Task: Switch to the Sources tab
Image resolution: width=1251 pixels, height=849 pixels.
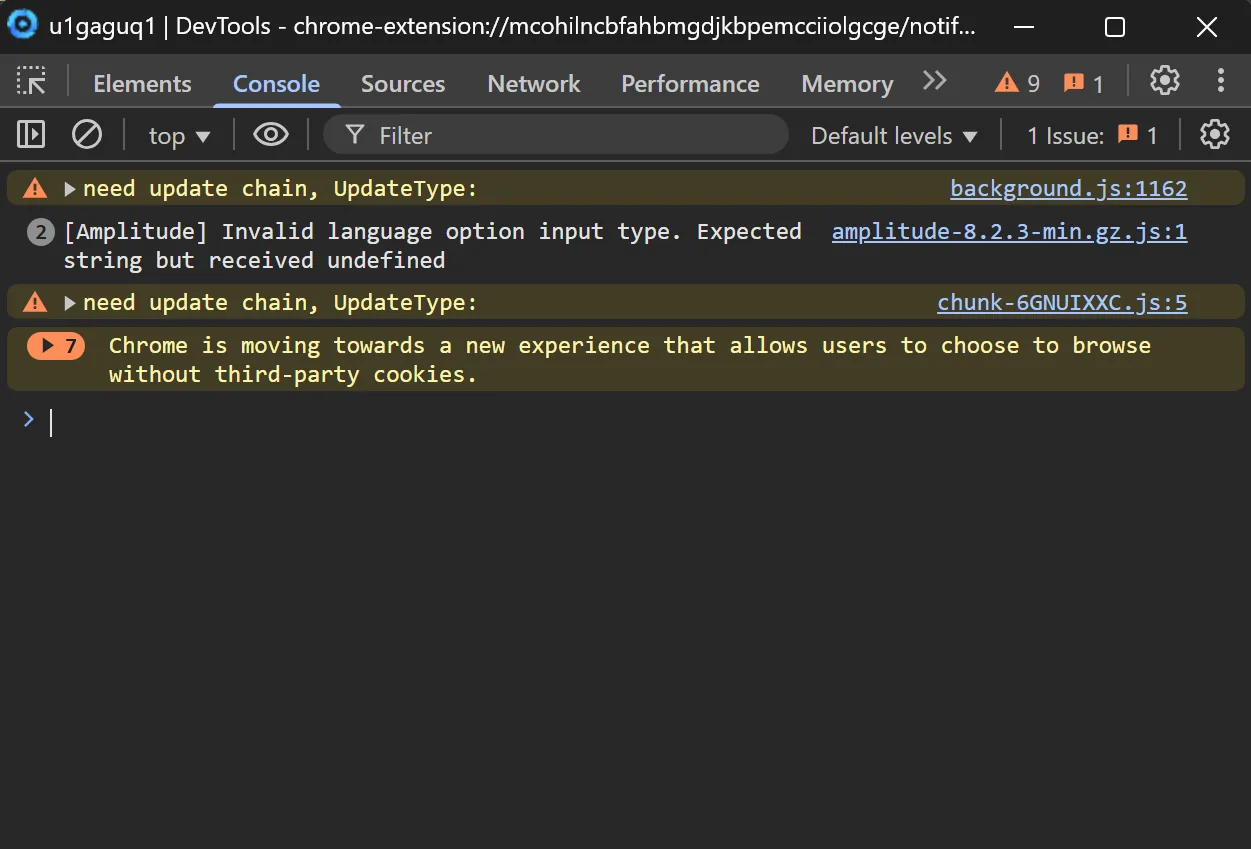Action: (402, 84)
